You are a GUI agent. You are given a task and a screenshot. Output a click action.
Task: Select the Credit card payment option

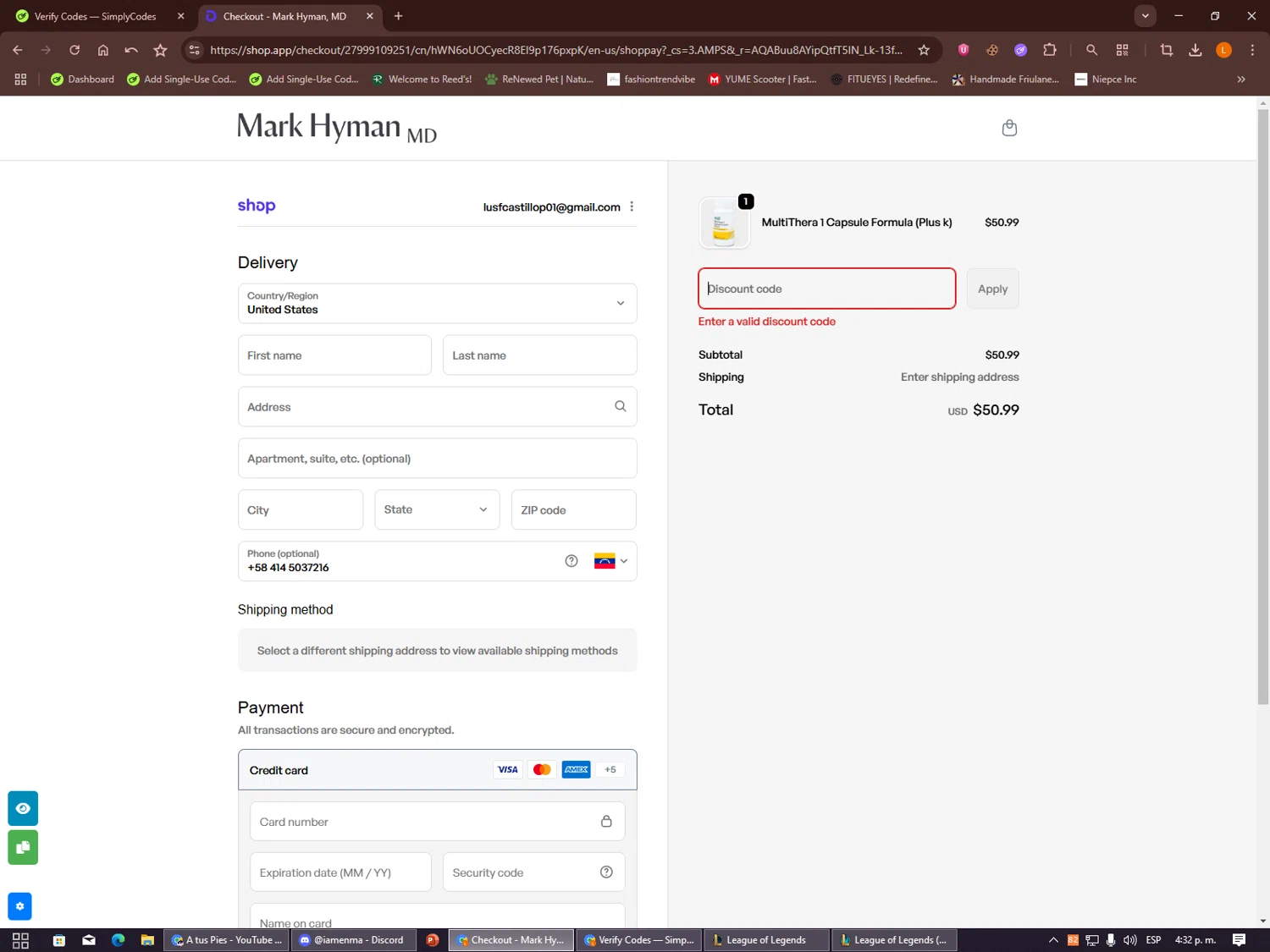click(x=438, y=769)
